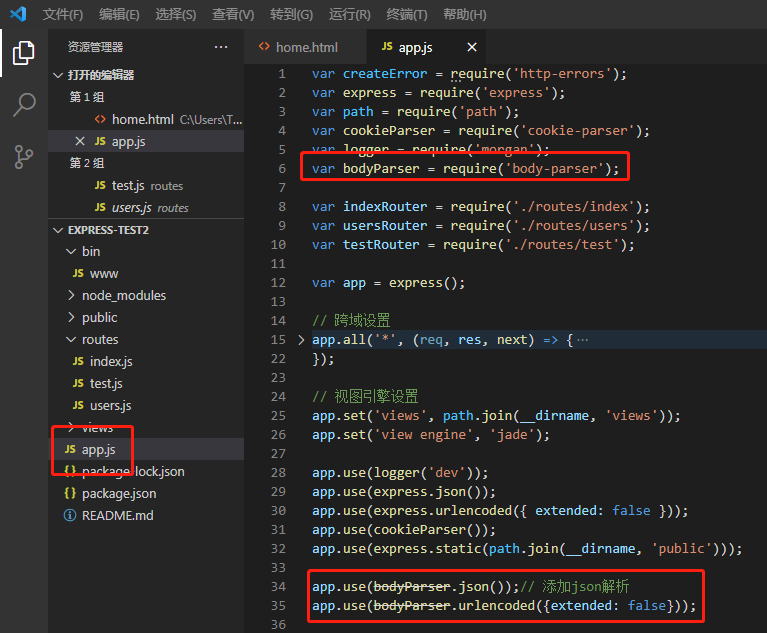
Task: Open test.js in routes folder tree
Action: 146,384
